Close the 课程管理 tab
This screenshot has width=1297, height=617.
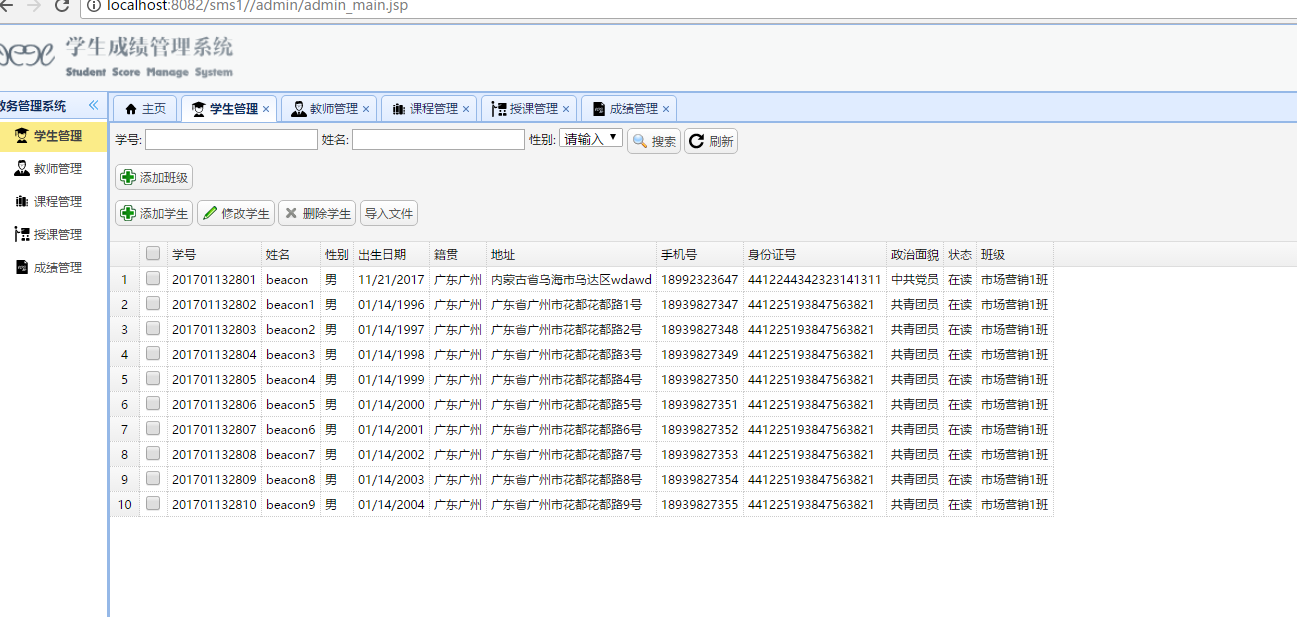coord(466,109)
